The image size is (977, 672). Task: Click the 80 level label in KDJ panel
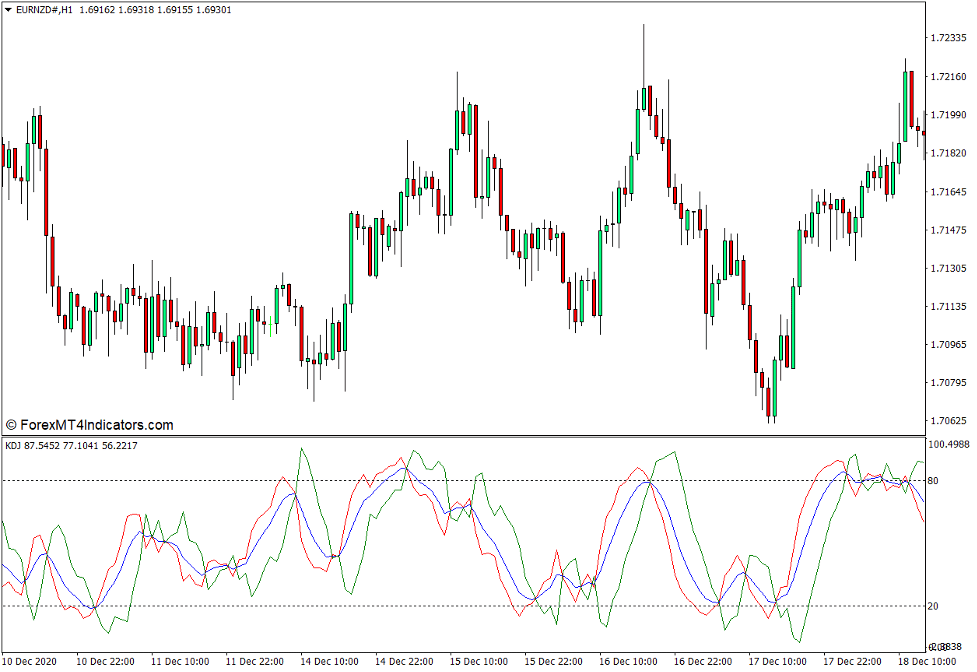tap(934, 481)
